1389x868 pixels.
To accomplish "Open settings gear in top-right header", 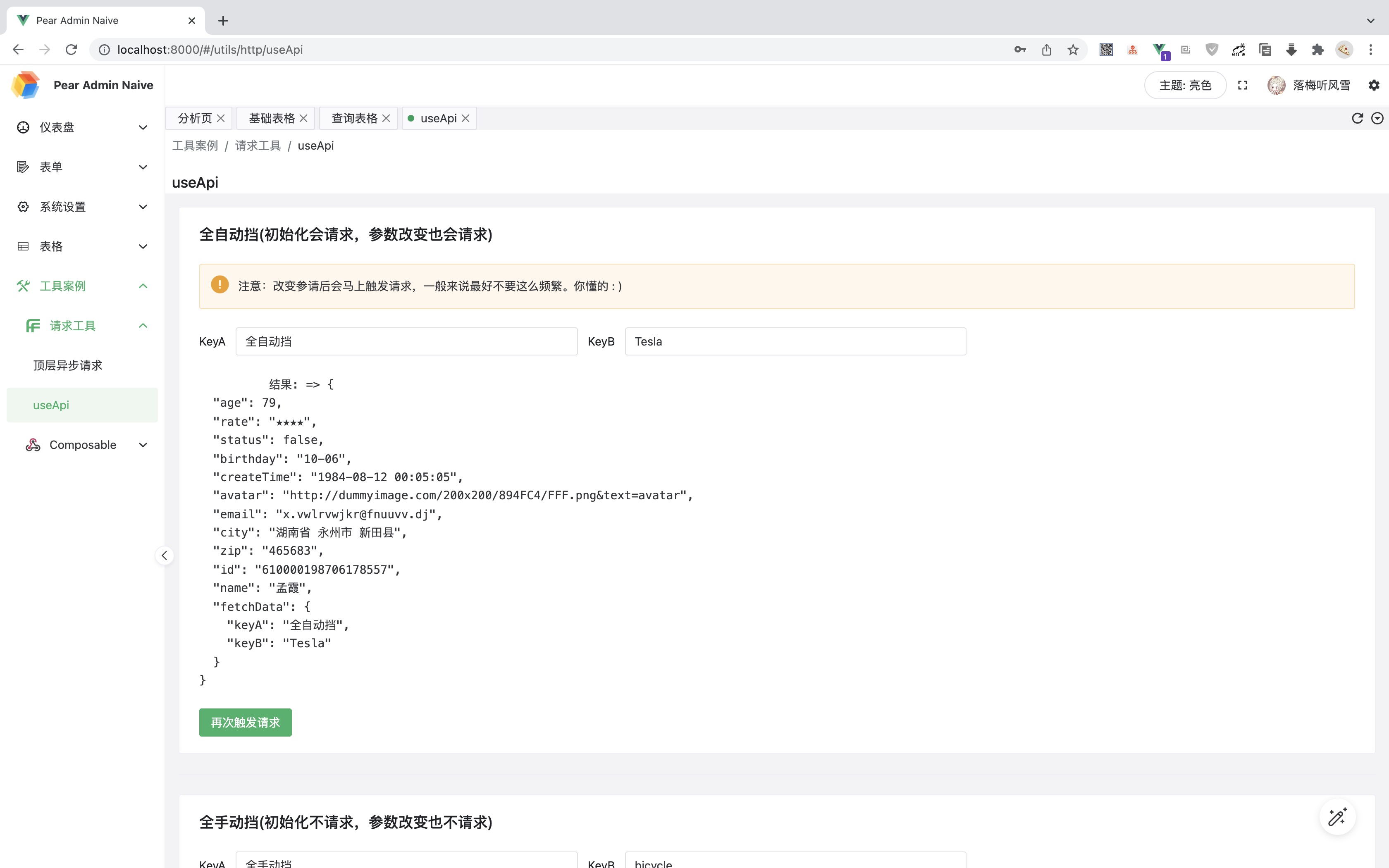I will point(1374,85).
